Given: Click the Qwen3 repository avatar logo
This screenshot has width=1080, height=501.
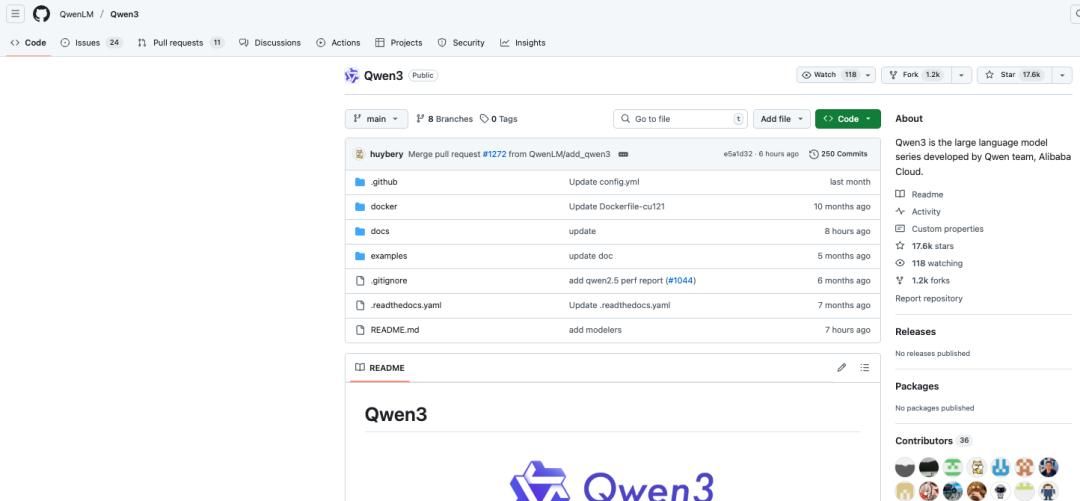Looking at the screenshot, I should tap(352, 76).
